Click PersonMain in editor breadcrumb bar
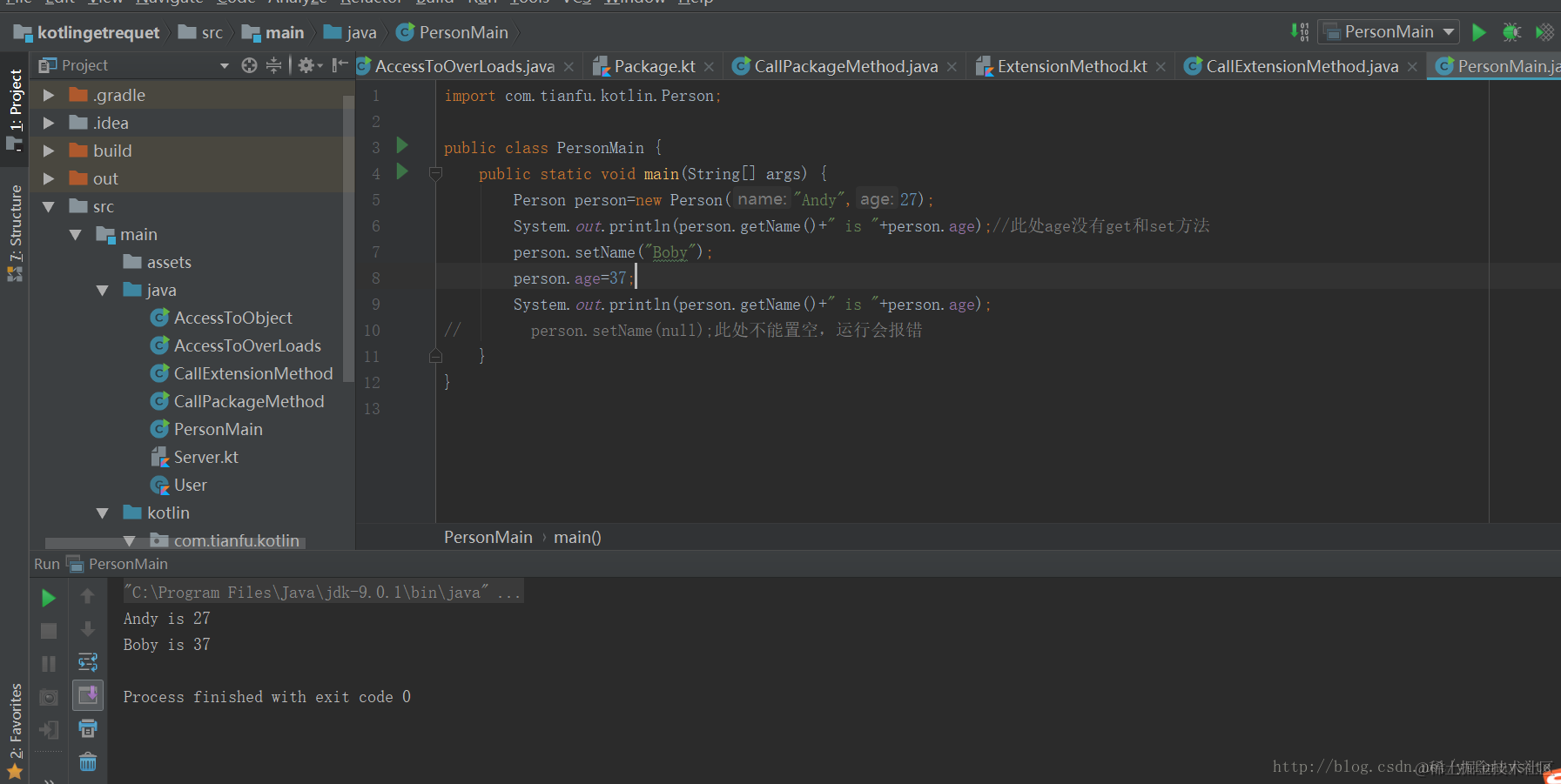The width and height of the screenshot is (1561, 784). tap(488, 538)
